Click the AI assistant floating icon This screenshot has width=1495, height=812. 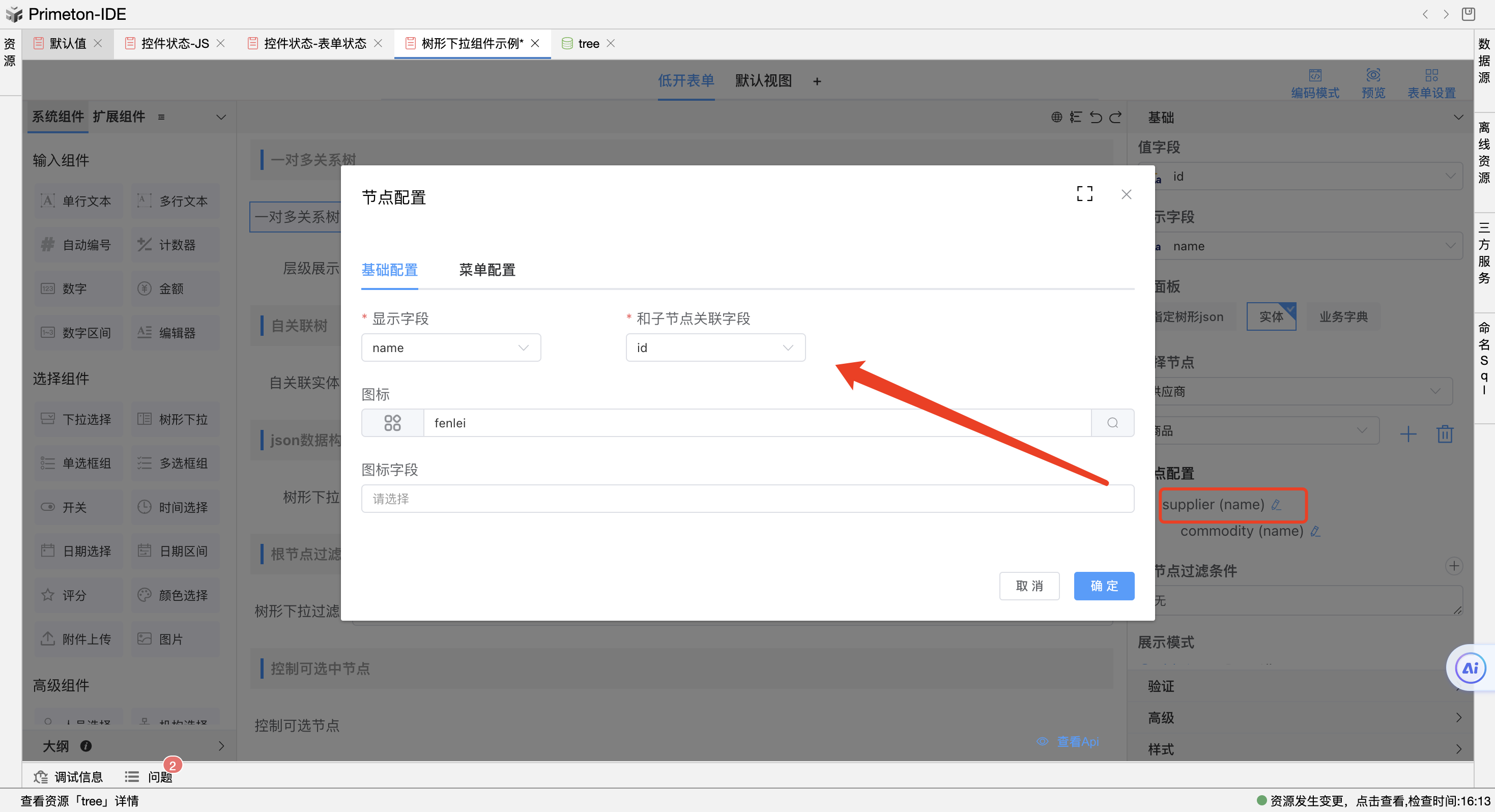(1470, 668)
